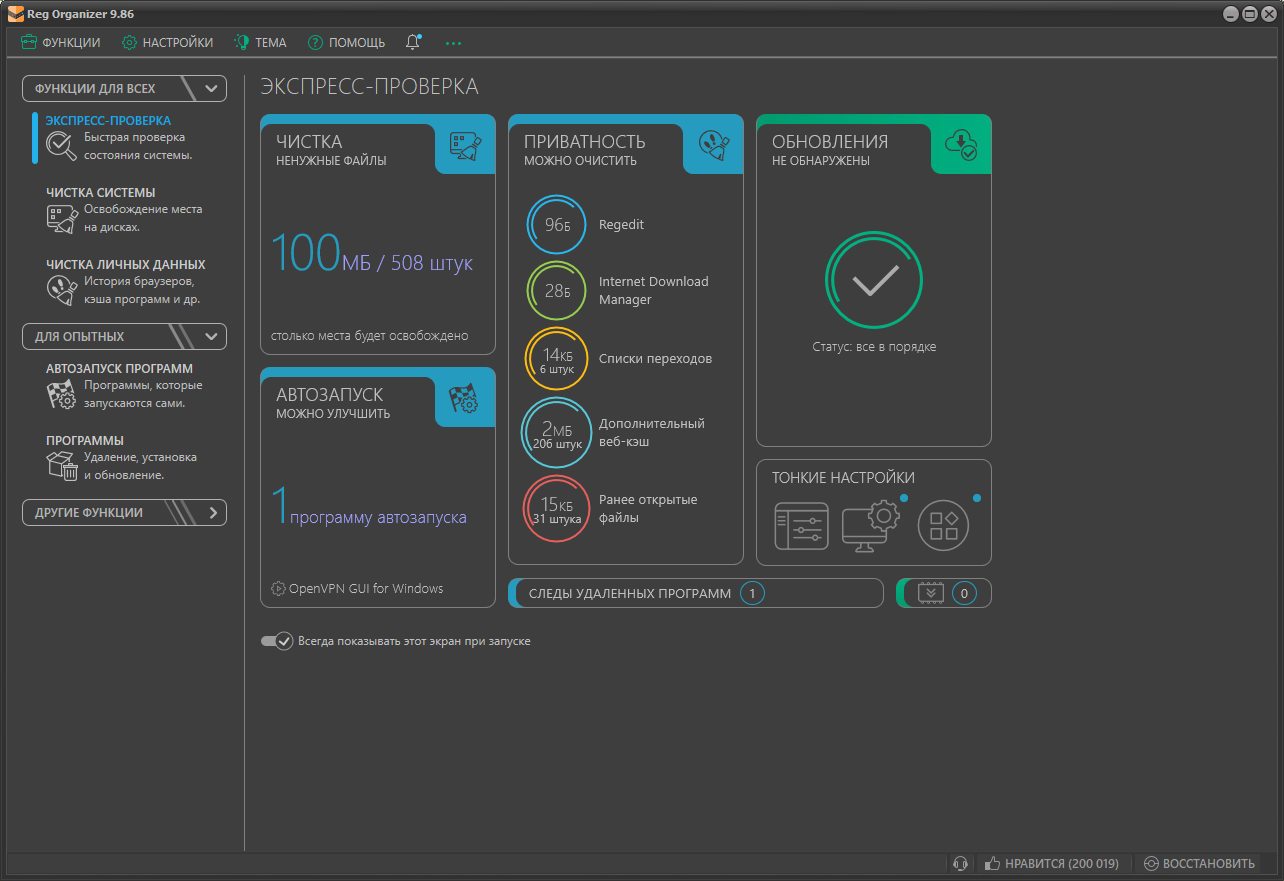Click the notification bell icon
This screenshot has height=881, width=1284.
(413, 42)
